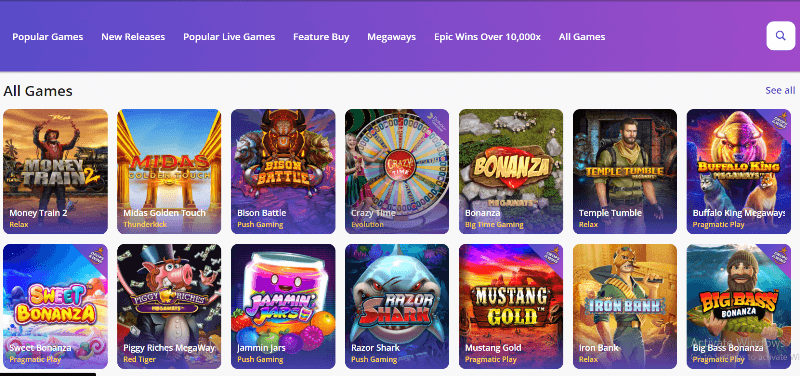The width and height of the screenshot is (800, 376).
Task: Click the See all link
Action: point(780,90)
